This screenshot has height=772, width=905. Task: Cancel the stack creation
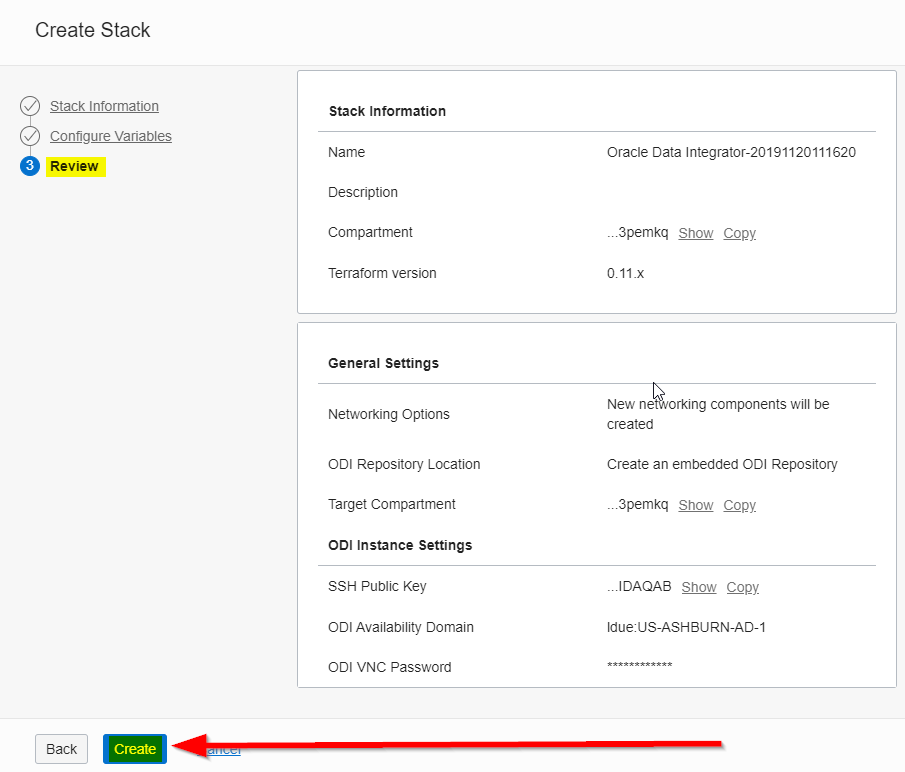[x=225, y=749]
